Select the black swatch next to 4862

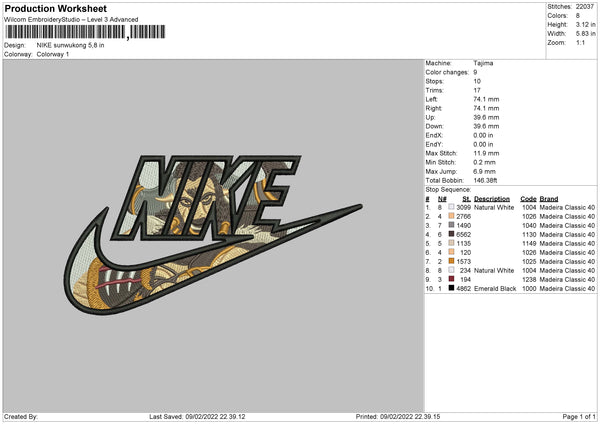[451, 288]
